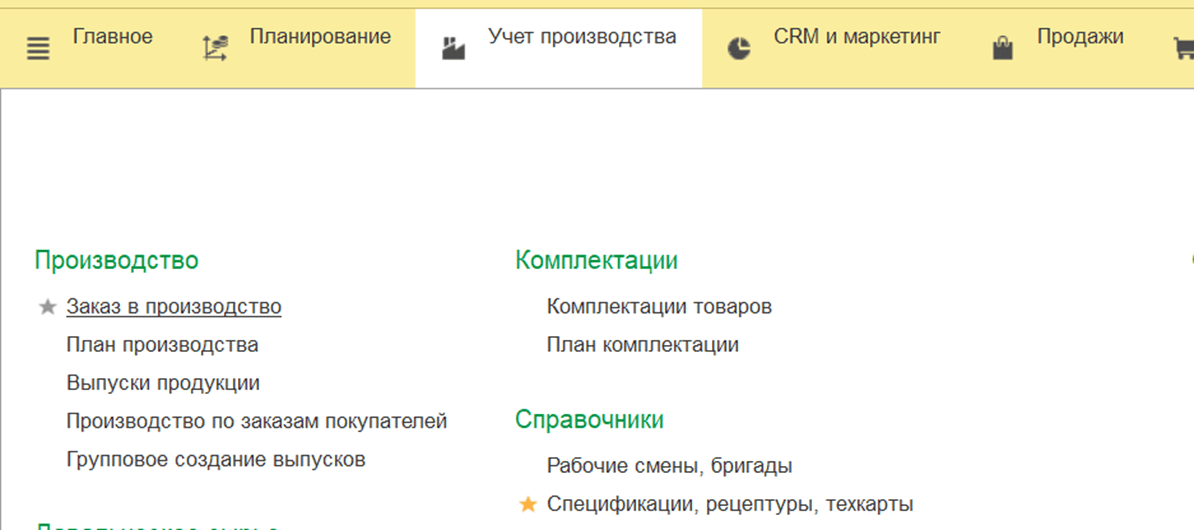
Task: Open Рабочие смены, бригады reference
Action: [669, 466]
